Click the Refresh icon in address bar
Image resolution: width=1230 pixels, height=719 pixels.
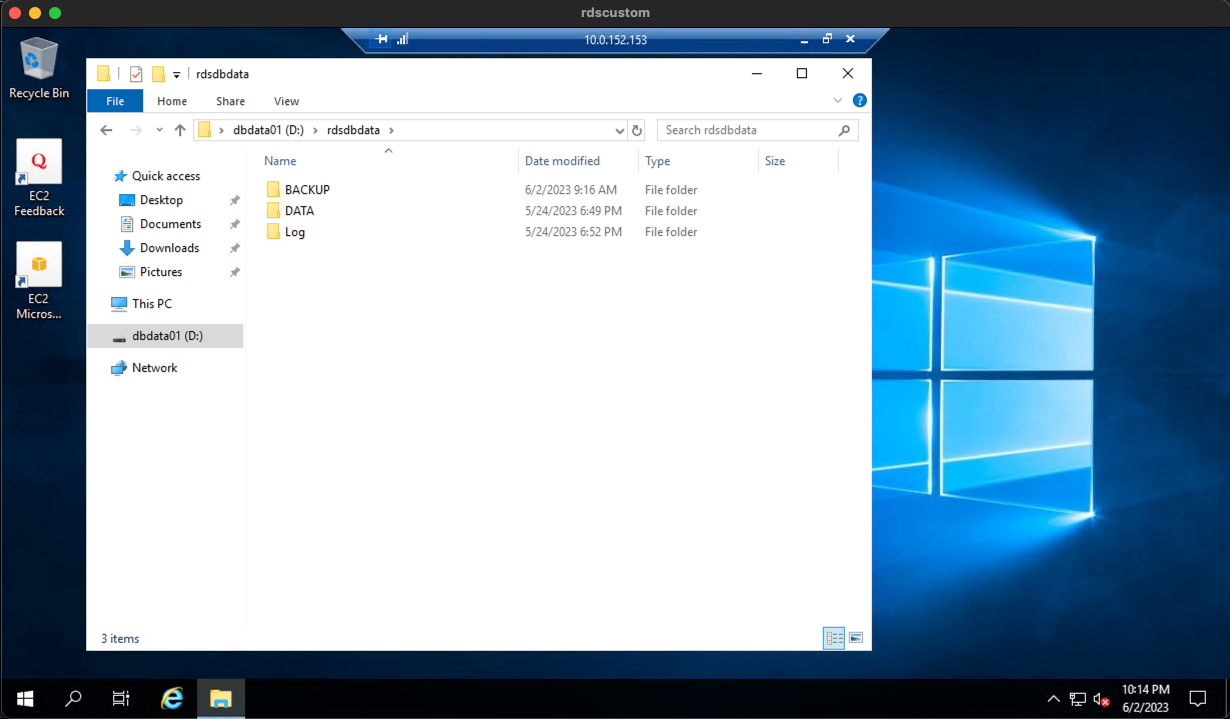click(637, 130)
